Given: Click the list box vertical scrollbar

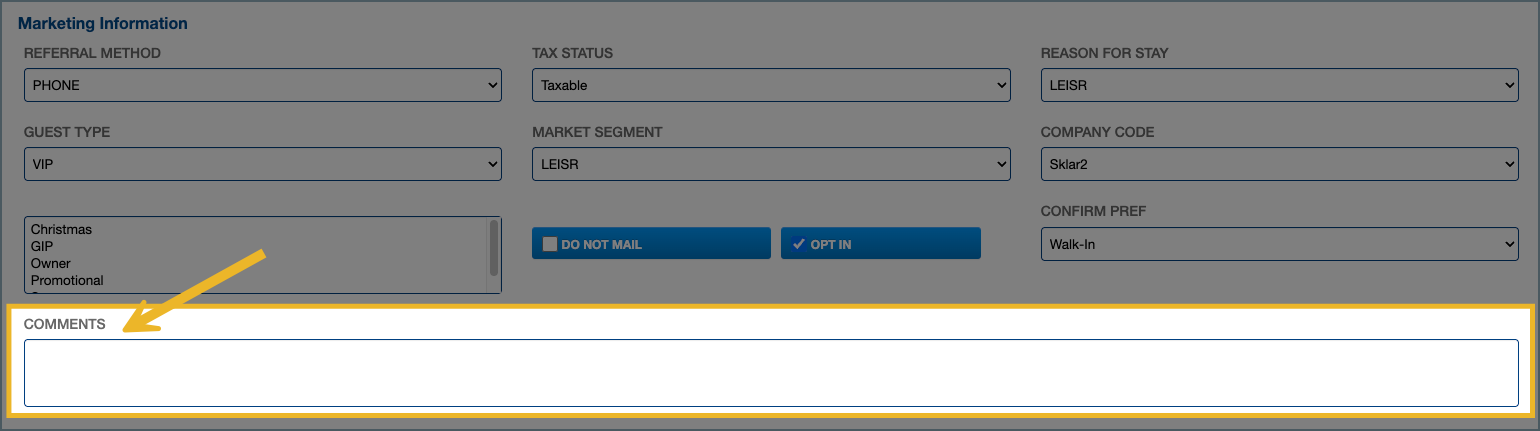Looking at the screenshot, I should 493,248.
